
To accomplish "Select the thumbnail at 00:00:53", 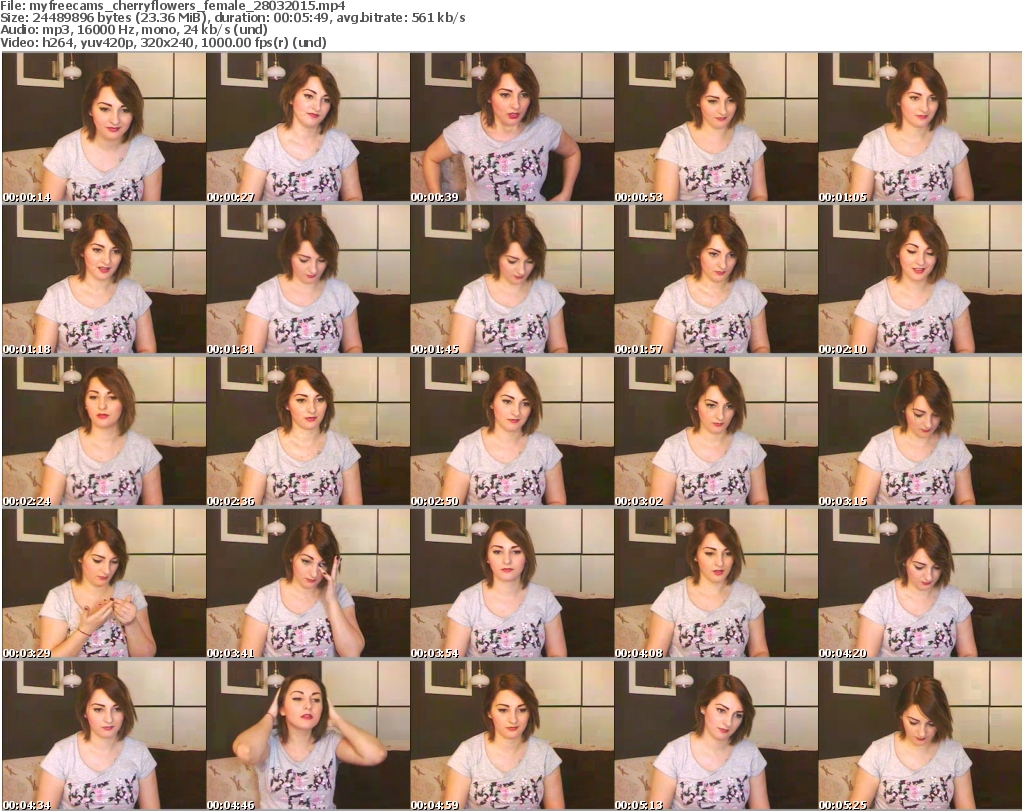I will pyautogui.click(x=716, y=127).
